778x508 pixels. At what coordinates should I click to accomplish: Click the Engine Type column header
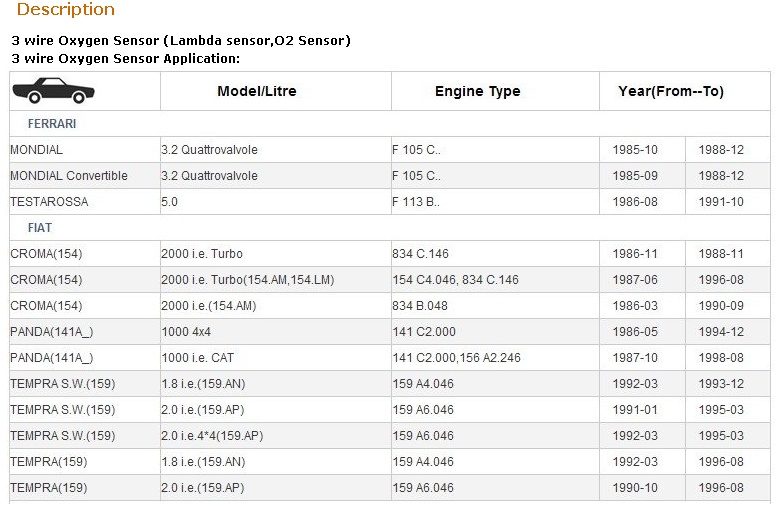[477, 91]
